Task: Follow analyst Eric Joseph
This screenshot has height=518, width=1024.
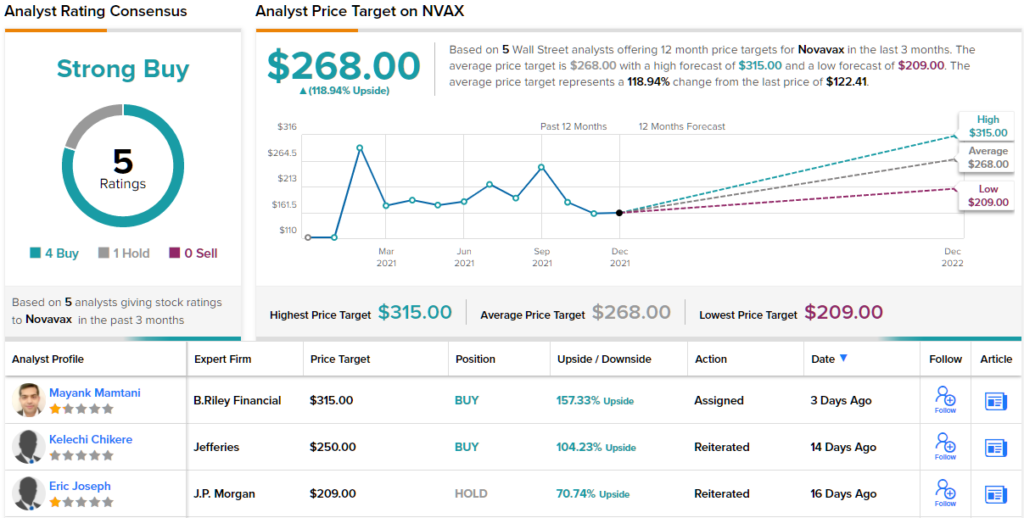Action: coord(945,493)
